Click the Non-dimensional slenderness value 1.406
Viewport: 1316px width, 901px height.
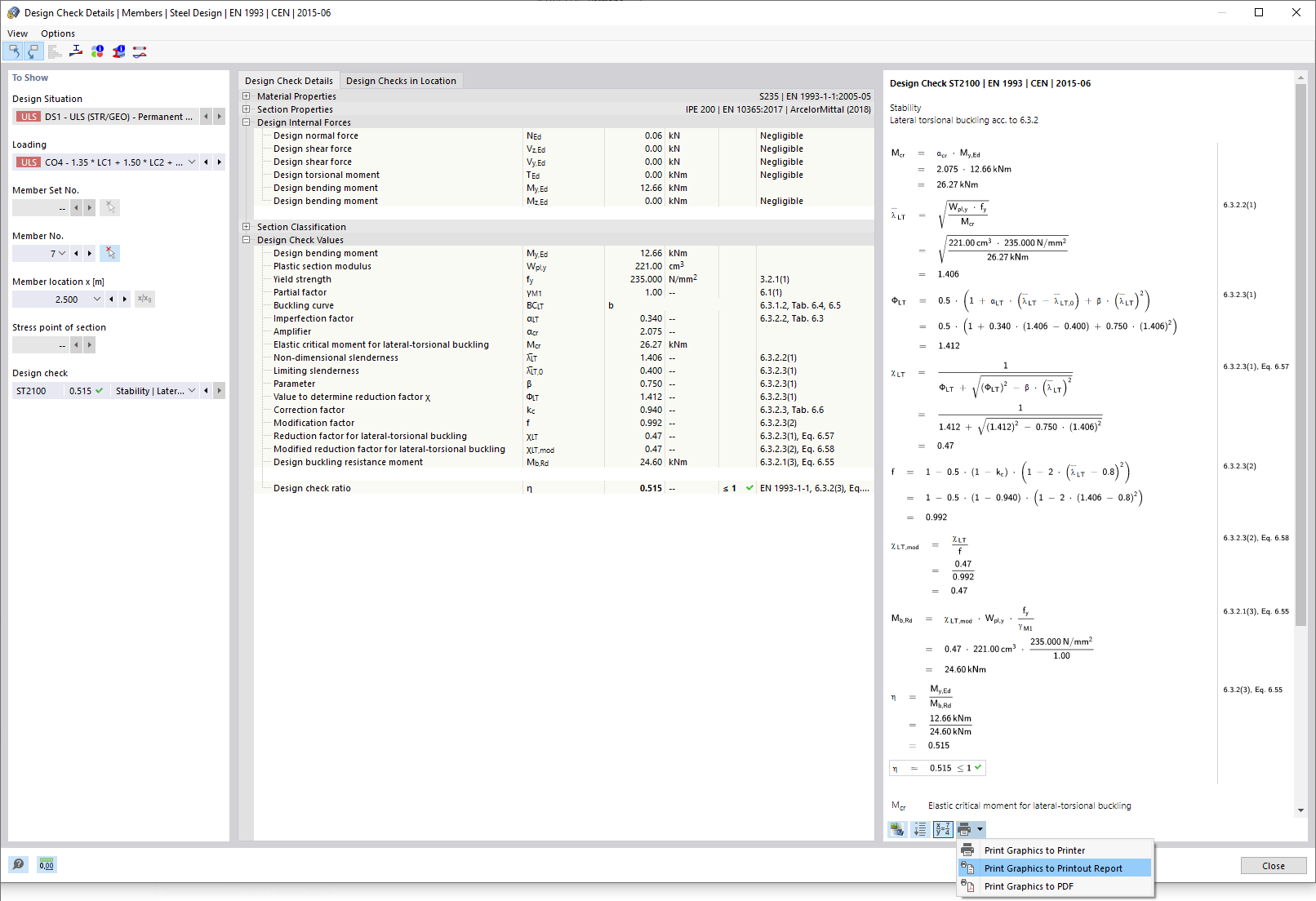coord(651,357)
